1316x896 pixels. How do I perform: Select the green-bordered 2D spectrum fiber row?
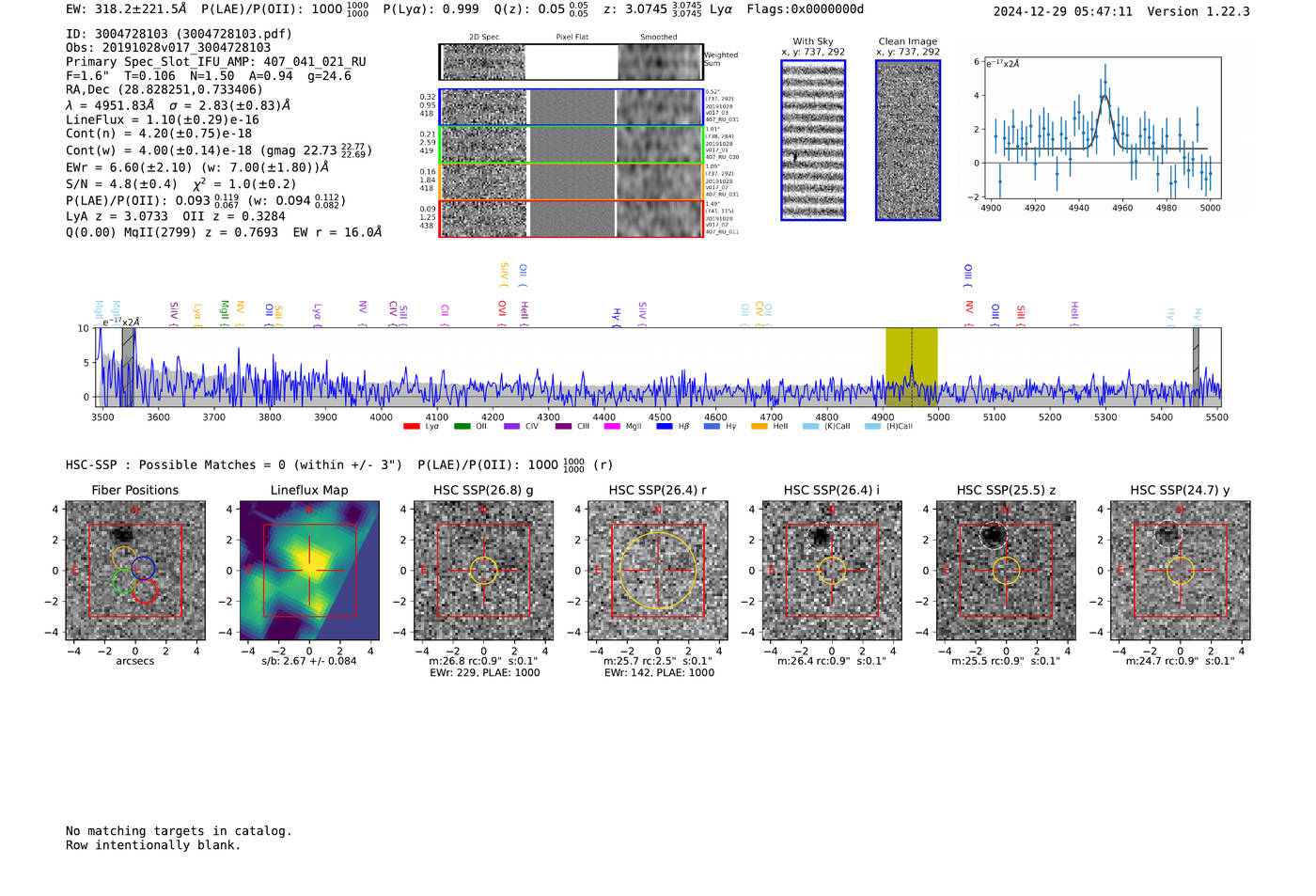coord(571,145)
